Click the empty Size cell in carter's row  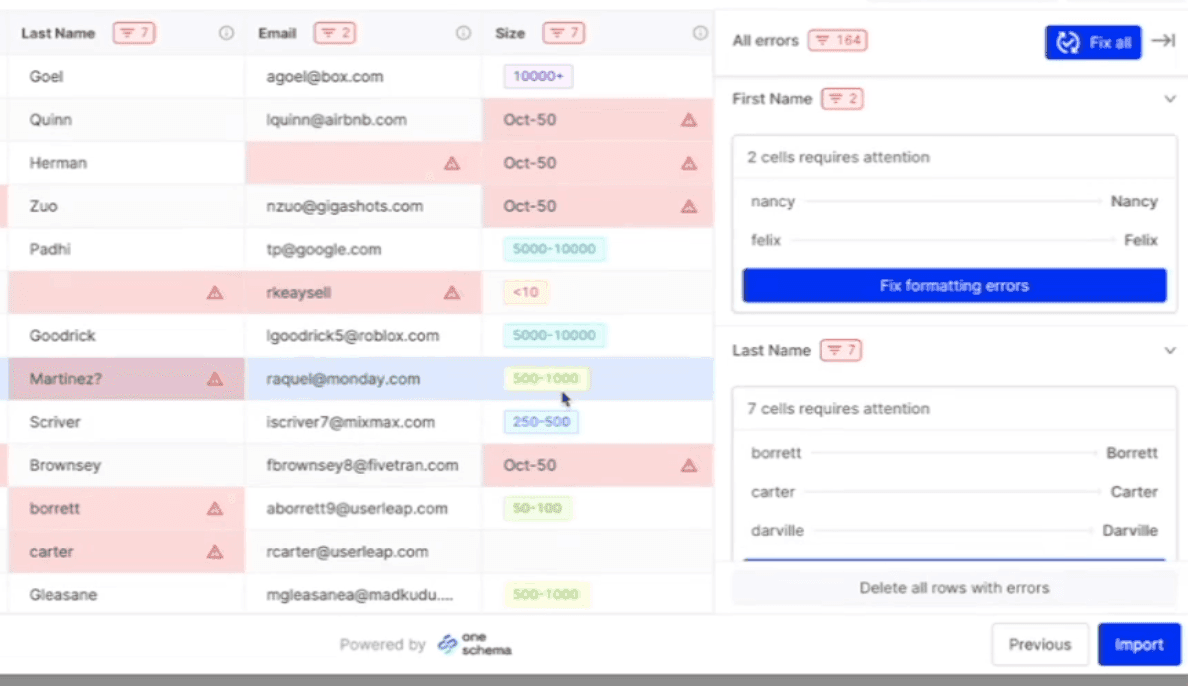[x=598, y=552]
